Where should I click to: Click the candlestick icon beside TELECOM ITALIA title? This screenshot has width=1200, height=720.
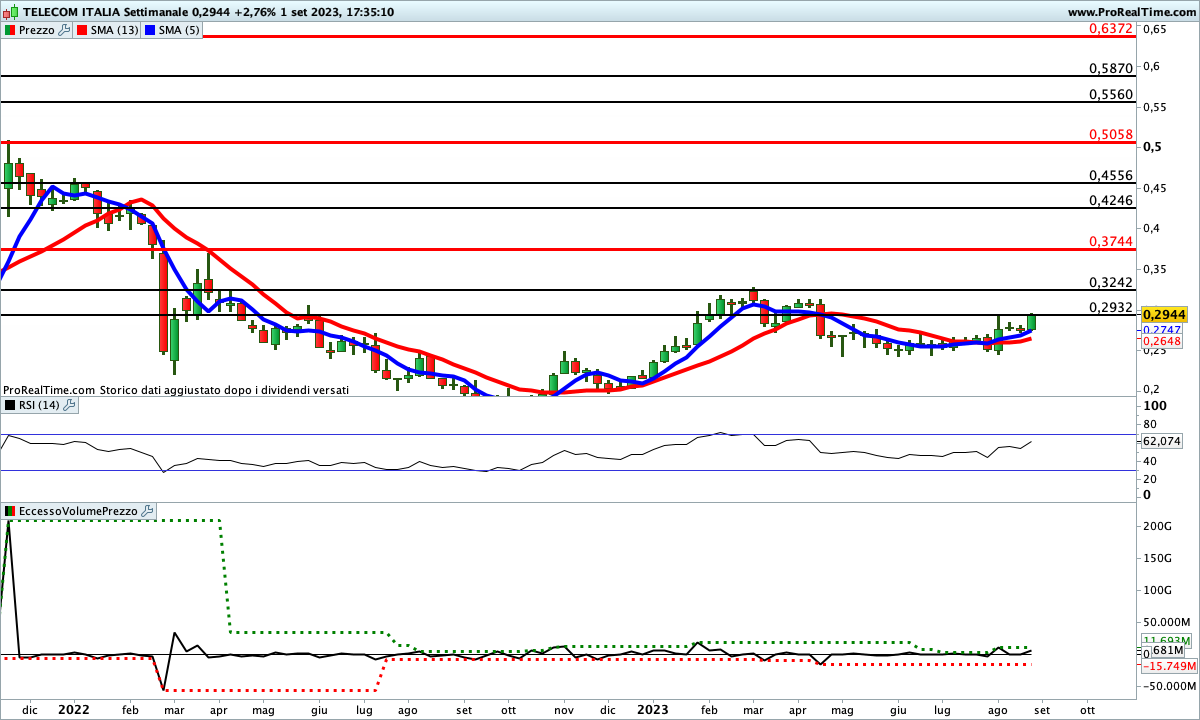[10, 12]
